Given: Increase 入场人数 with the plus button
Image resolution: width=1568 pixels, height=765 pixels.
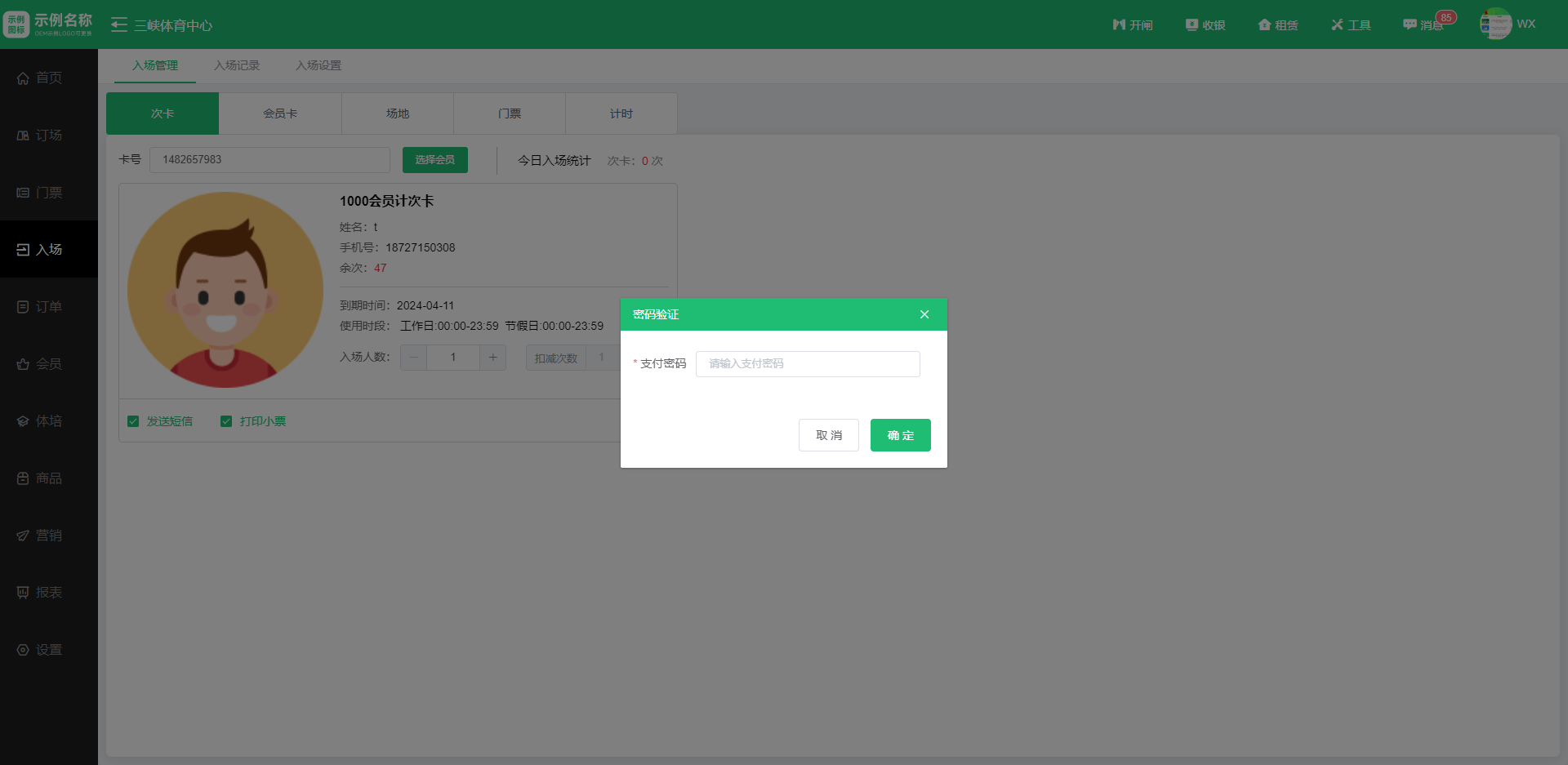Looking at the screenshot, I should pyautogui.click(x=492, y=357).
